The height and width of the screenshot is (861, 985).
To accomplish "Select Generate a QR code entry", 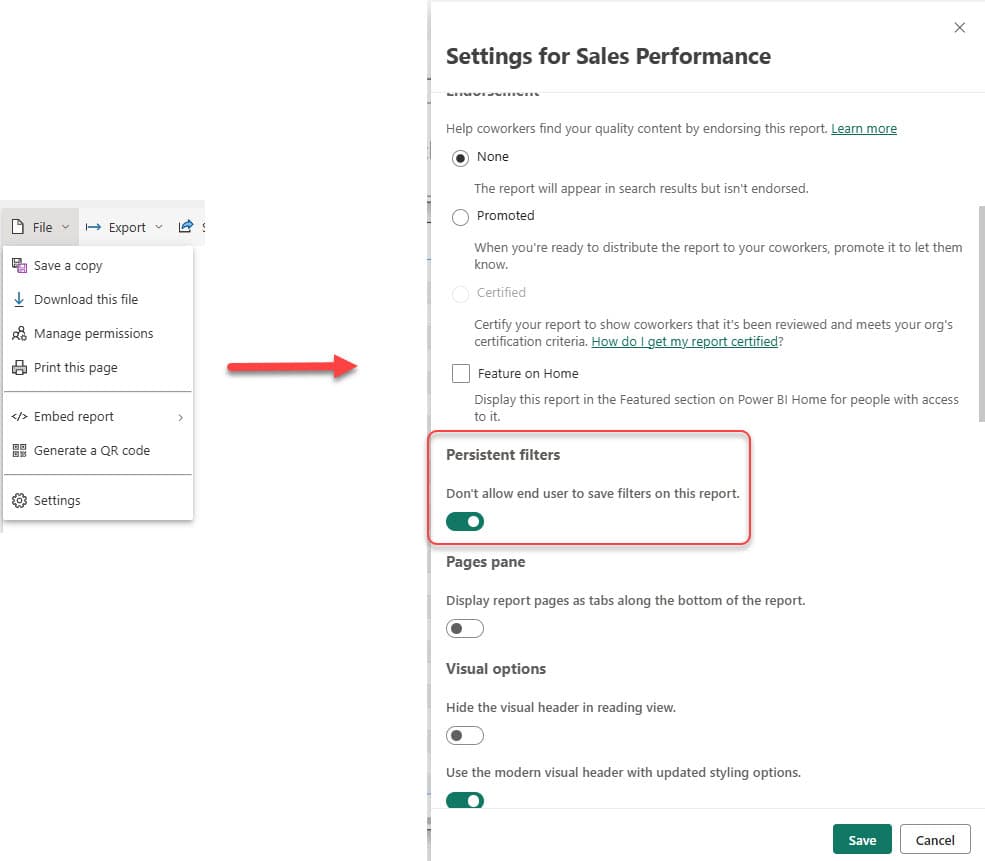I will [98, 450].
